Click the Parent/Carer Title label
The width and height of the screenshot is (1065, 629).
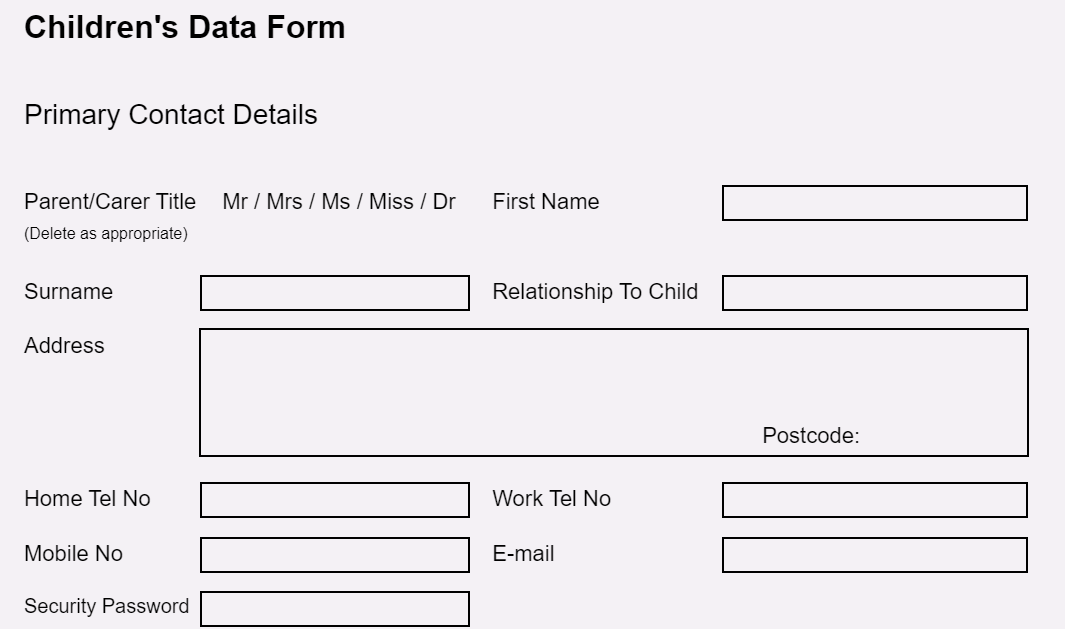pos(110,202)
